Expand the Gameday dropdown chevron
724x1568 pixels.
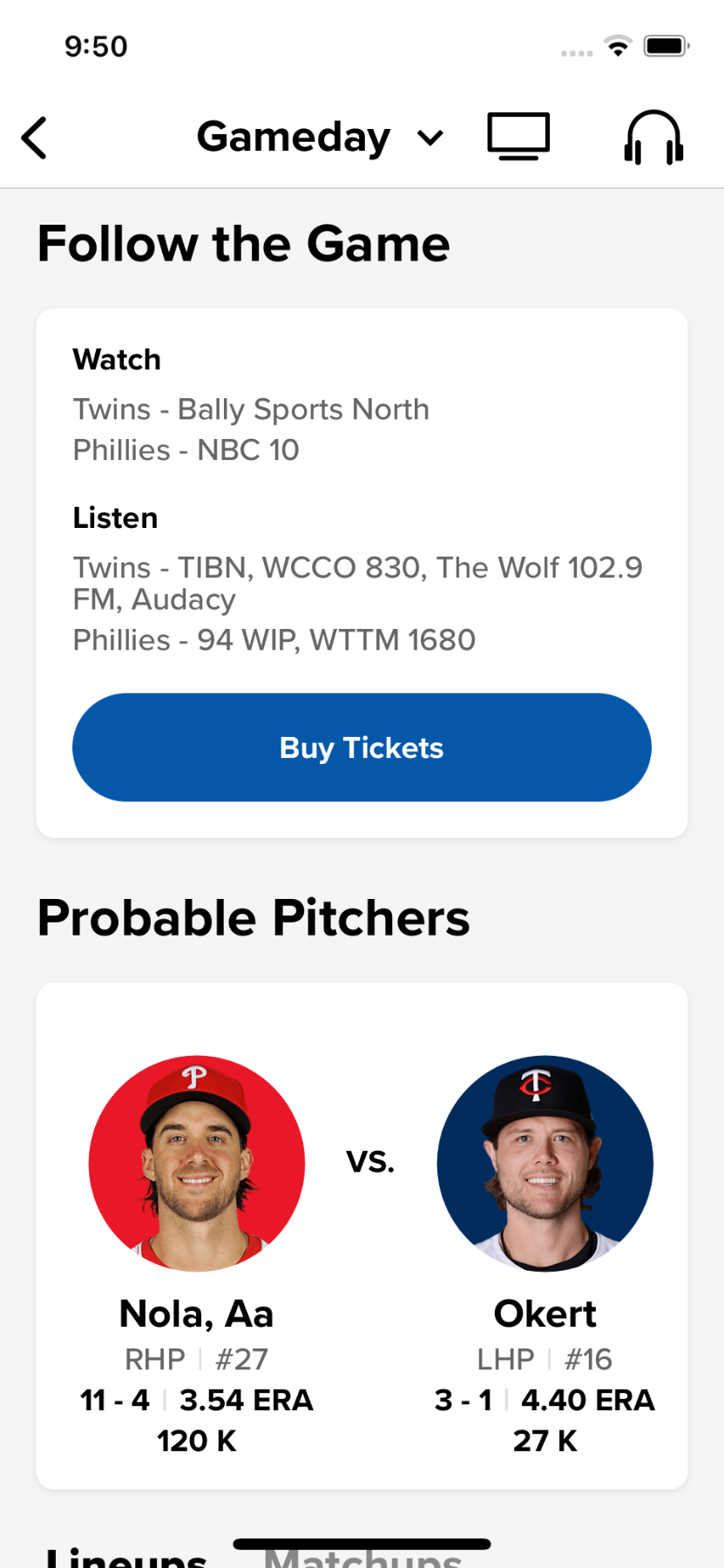(x=430, y=138)
